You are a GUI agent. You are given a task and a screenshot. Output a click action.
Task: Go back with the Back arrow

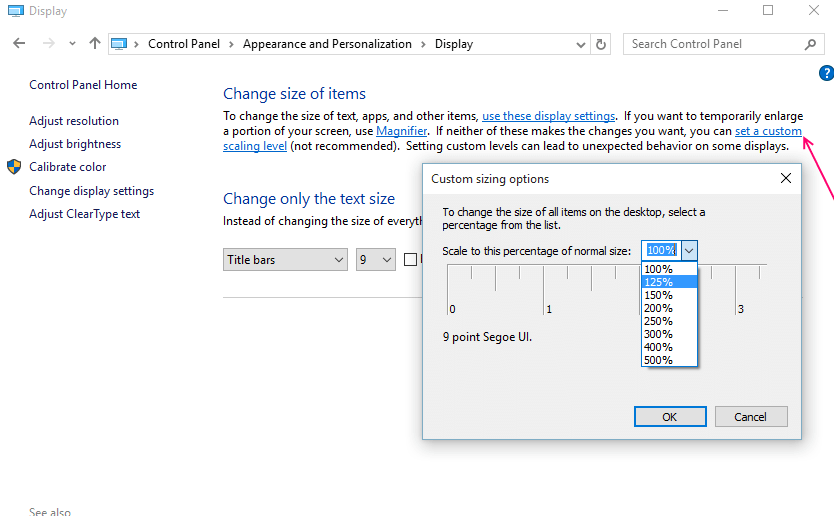[19, 44]
